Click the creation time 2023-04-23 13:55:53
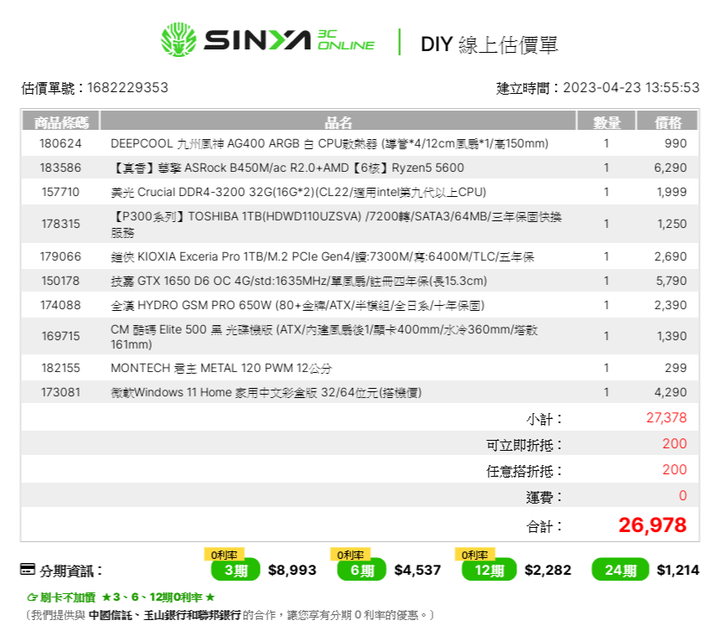The height and width of the screenshot is (641, 720). [631, 88]
